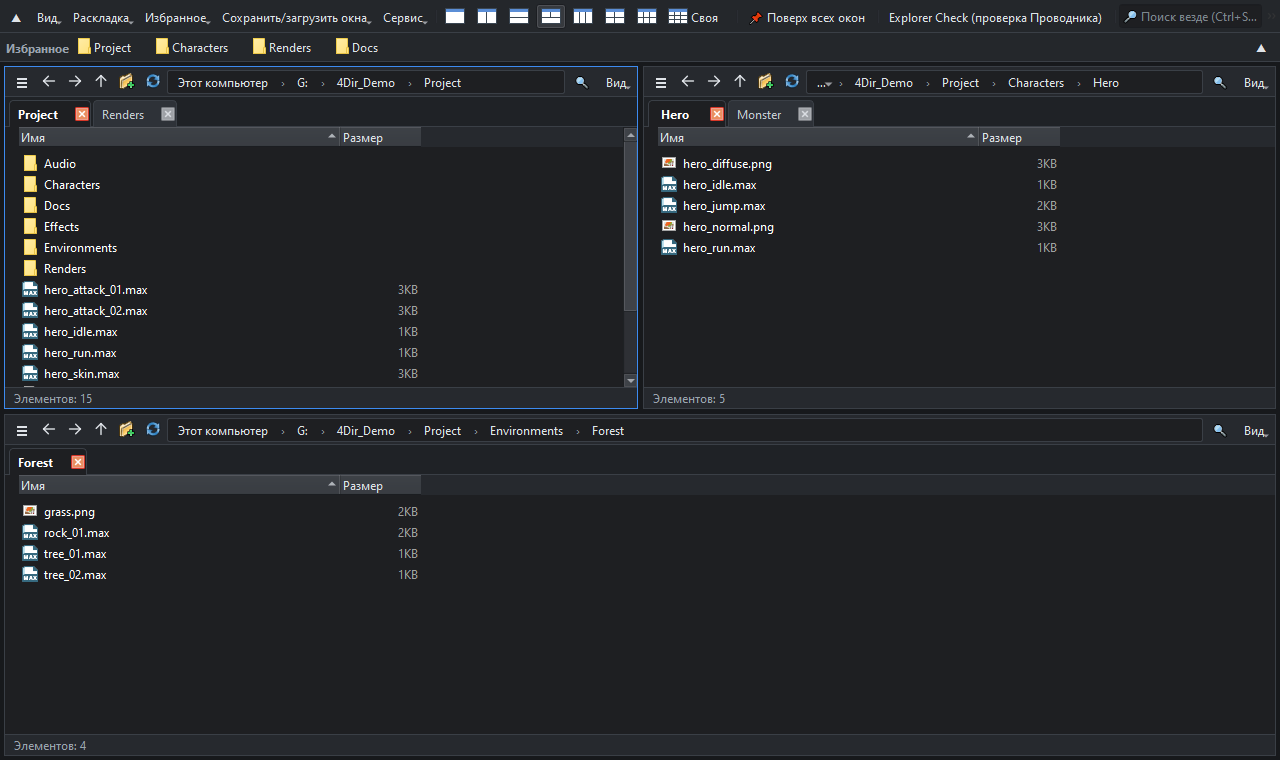Switch to the single-pane layout icon
The image size is (1280, 760).
click(x=455, y=17)
